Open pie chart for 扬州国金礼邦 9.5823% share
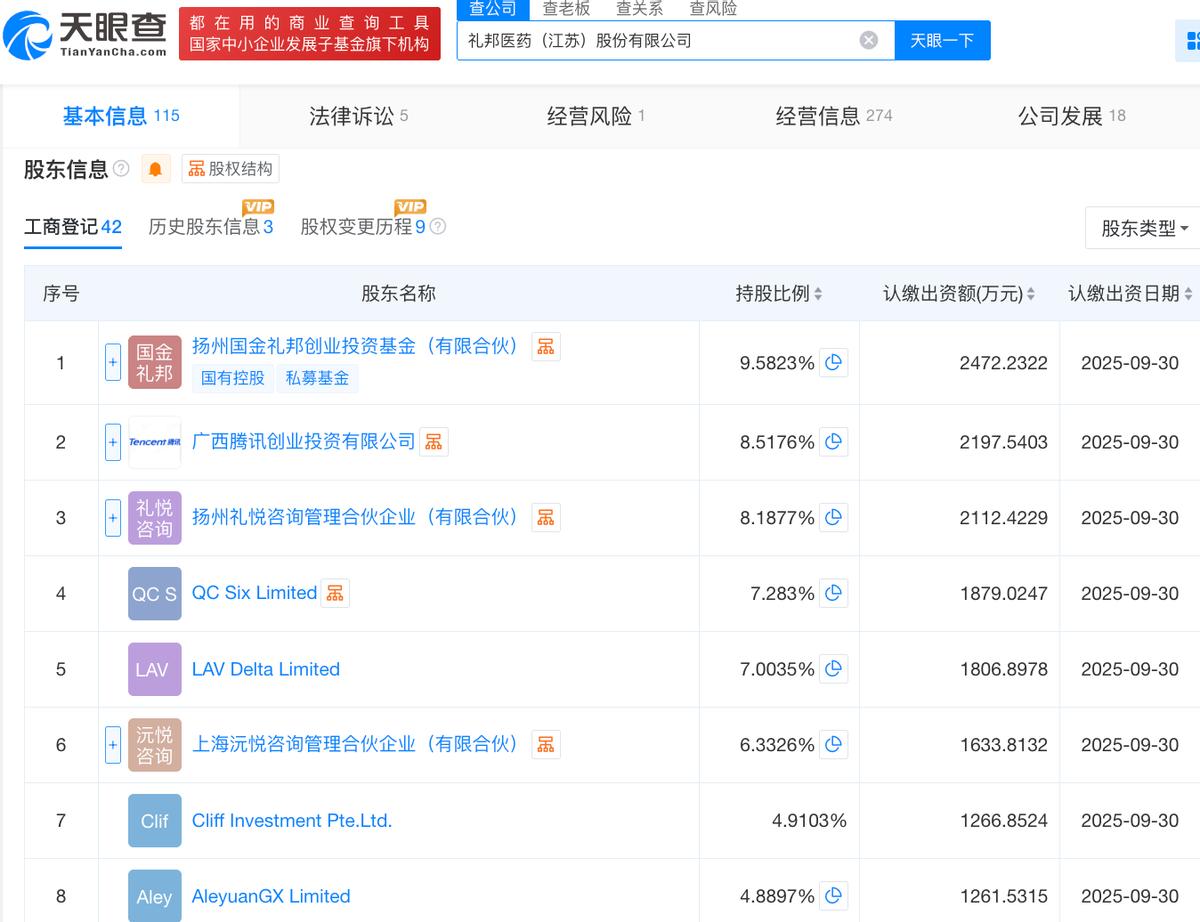The width and height of the screenshot is (1200, 922). pyautogui.click(x=833, y=363)
